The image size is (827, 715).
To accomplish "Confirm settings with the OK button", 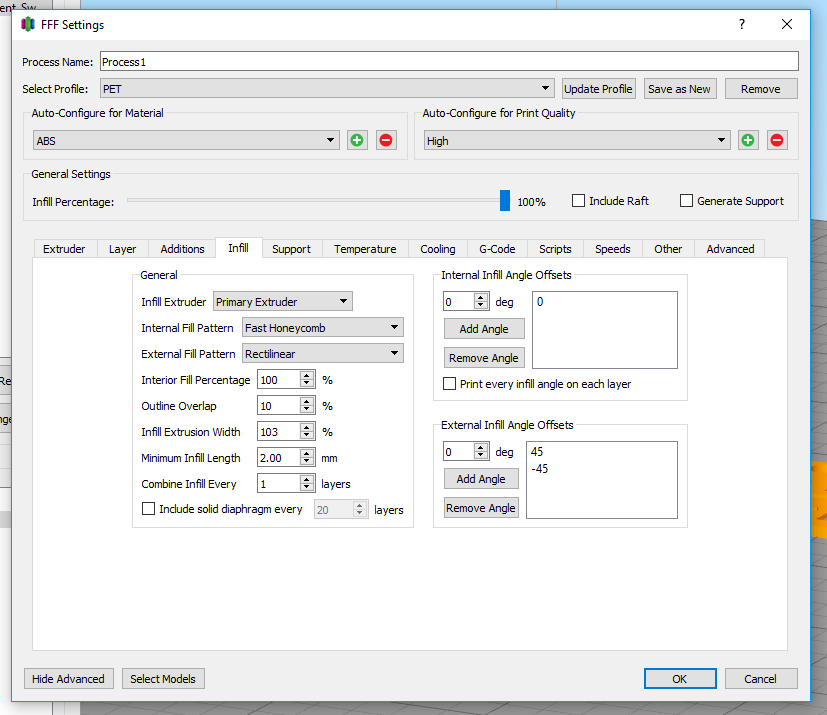I will click(680, 679).
